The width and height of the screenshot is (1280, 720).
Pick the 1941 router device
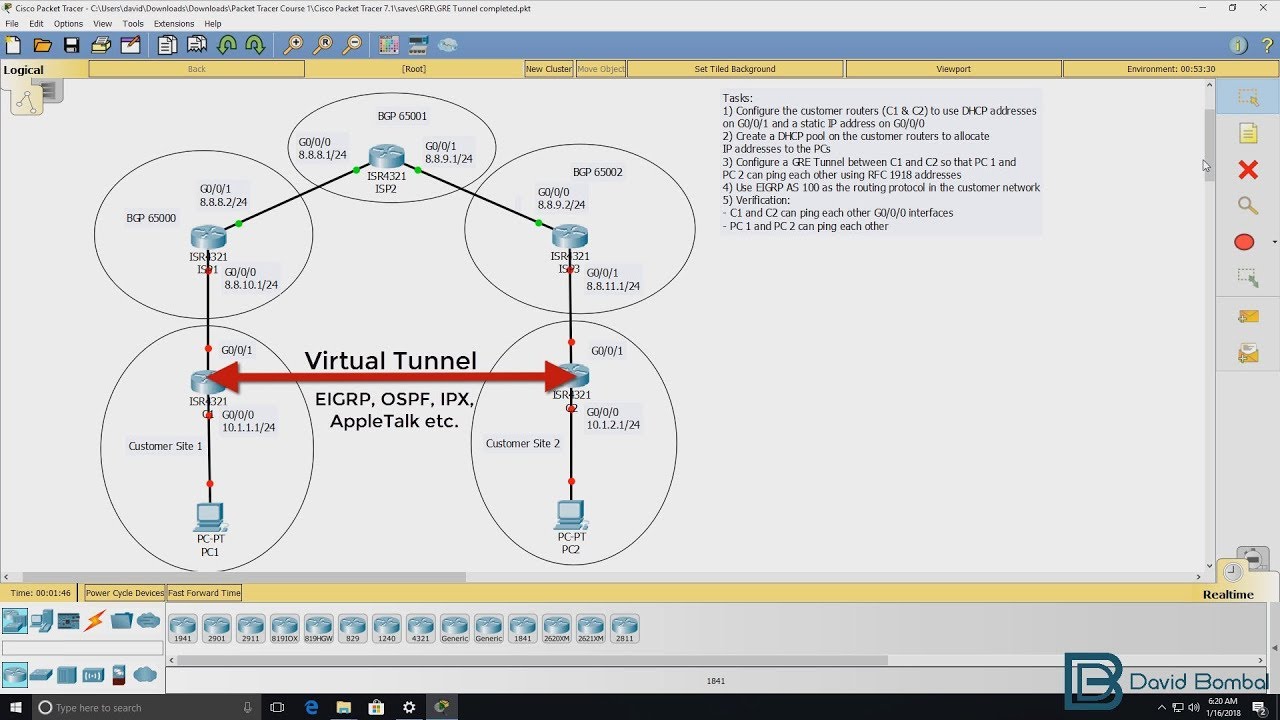click(183, 629)
